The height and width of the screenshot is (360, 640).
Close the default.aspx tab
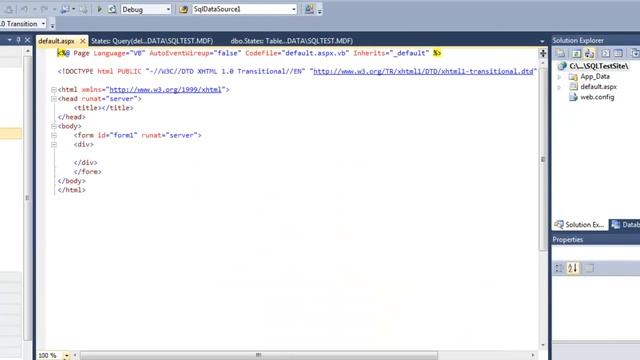coord(82,41)
